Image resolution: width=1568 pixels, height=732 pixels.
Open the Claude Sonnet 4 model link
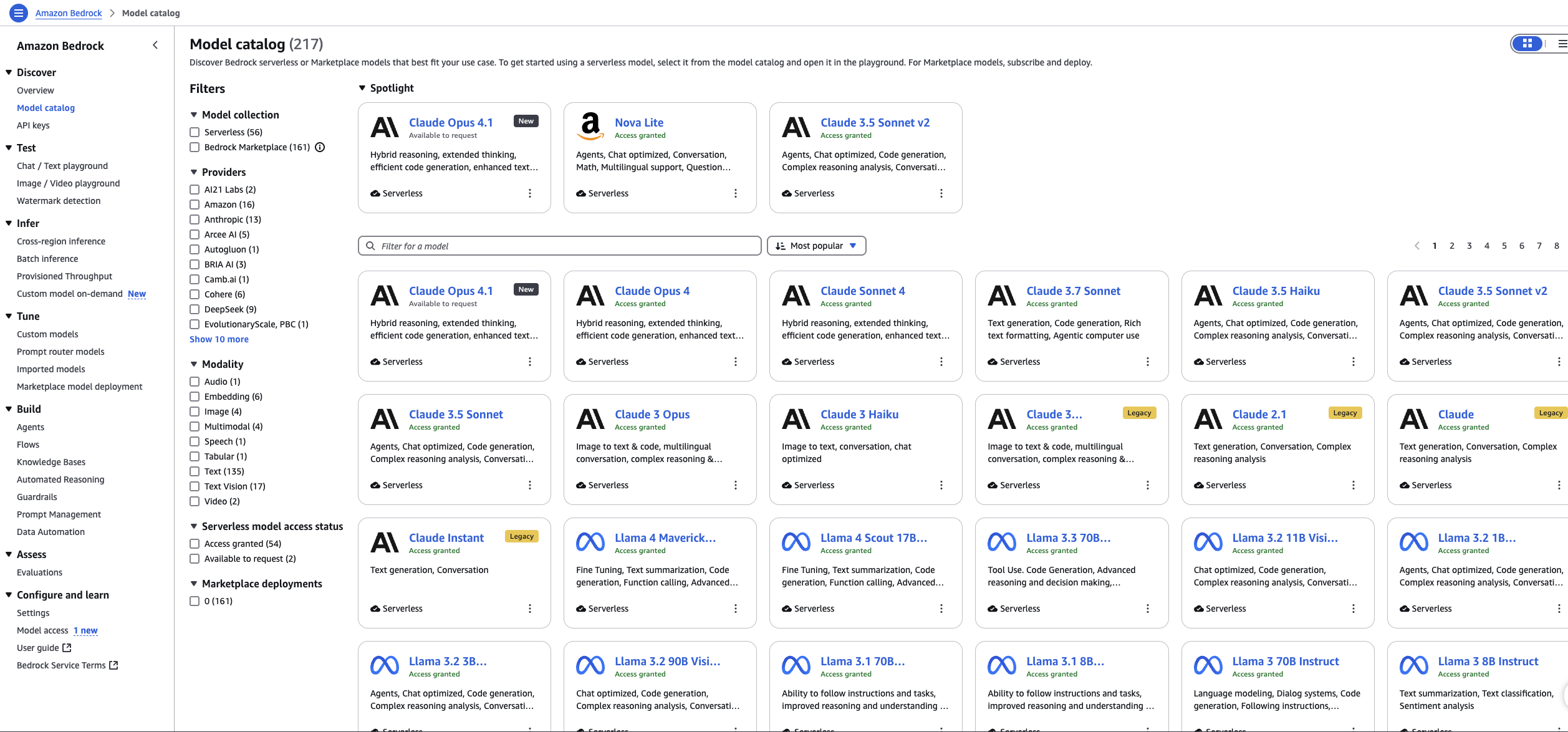tap(862, 291)
